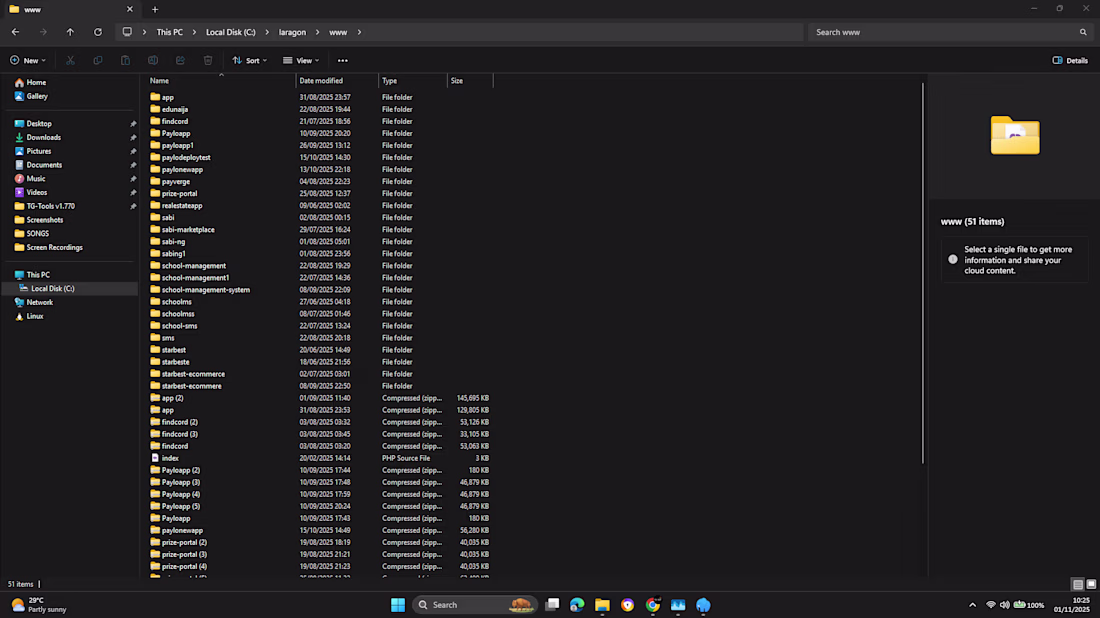Screen dimensions: 1100x618
Task: Expand chevron after Local Disk (C:) breadcrumb
Action: tap(267, 32)
